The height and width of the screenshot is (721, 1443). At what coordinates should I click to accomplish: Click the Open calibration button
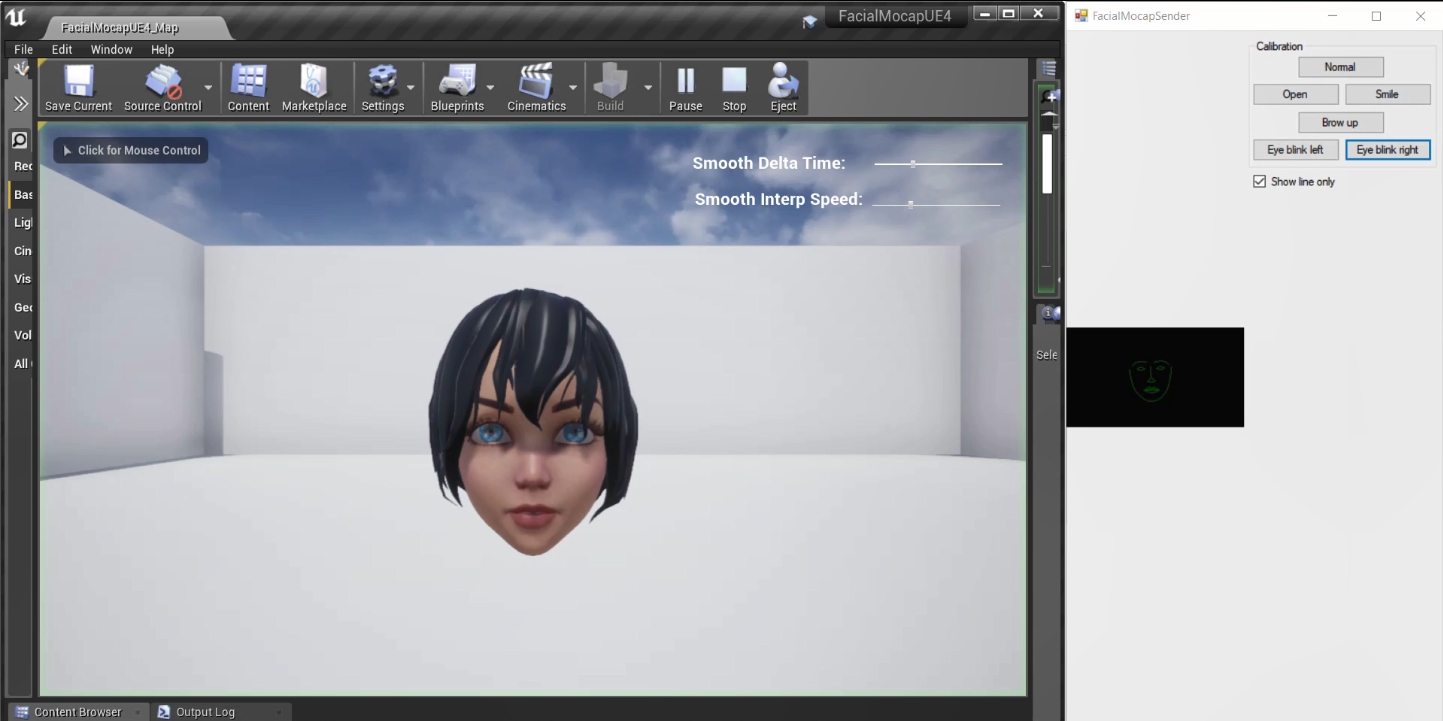pos(1295,94)
